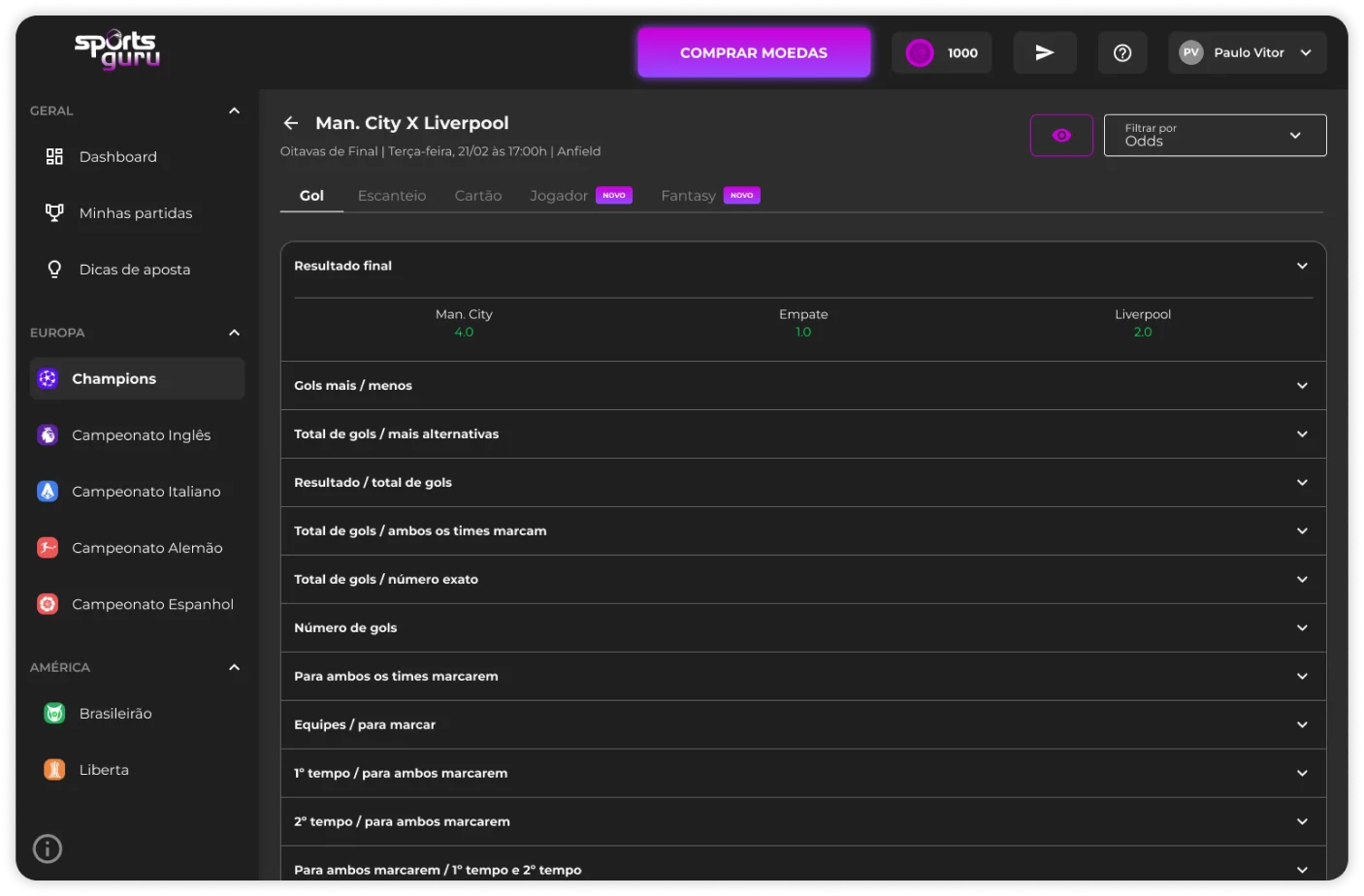Screen dimensions: 1364x896
Task: Expand Número de gols row
Action: pos(802,628)
